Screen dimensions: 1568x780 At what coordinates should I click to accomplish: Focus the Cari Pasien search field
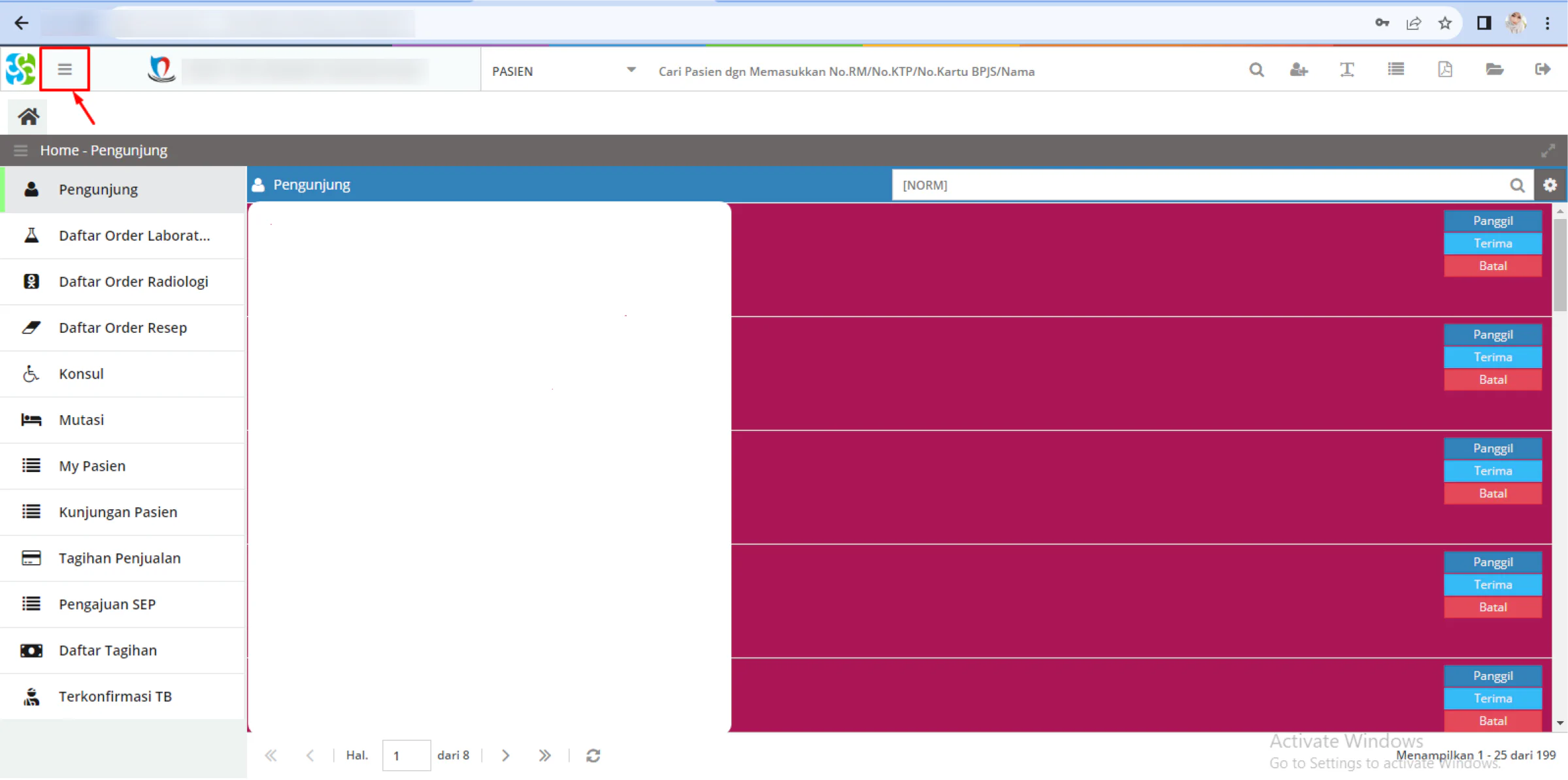(x=941, y=71)
